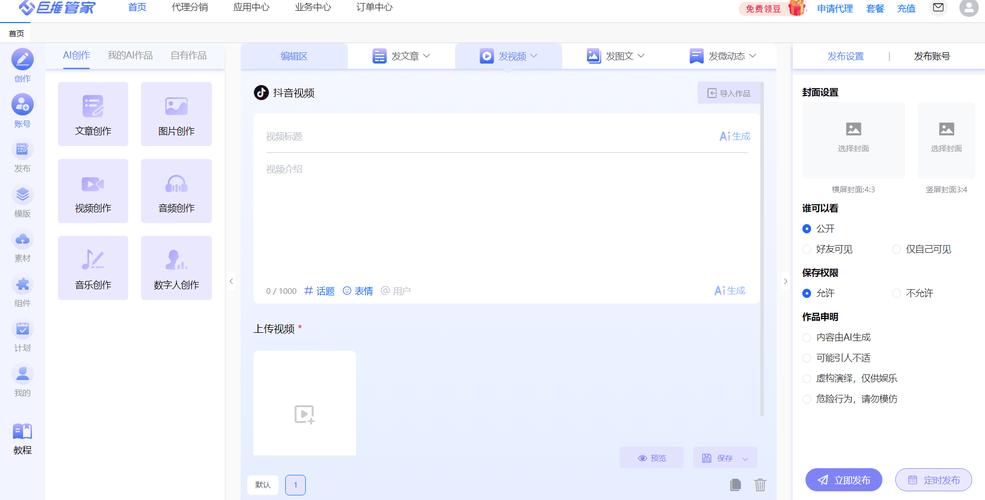
Task: Open the mail envelope icon in header
Action: click(938, 8)
